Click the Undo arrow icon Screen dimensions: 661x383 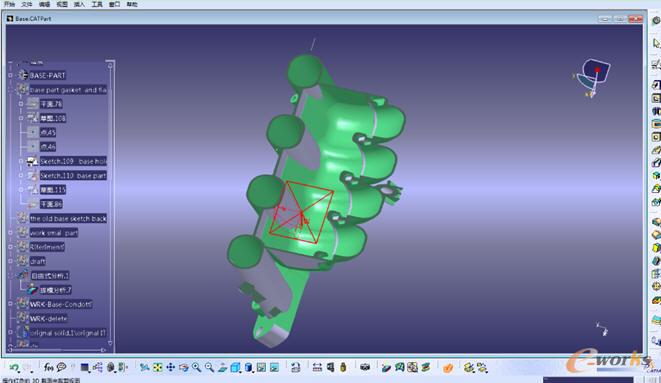point(14,368)
